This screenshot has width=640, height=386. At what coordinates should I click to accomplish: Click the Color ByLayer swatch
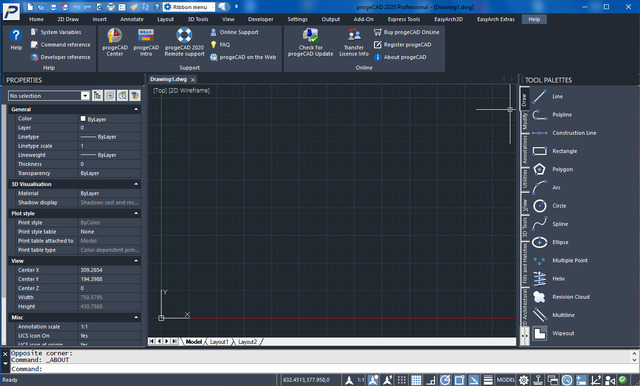tap(83, 119)
